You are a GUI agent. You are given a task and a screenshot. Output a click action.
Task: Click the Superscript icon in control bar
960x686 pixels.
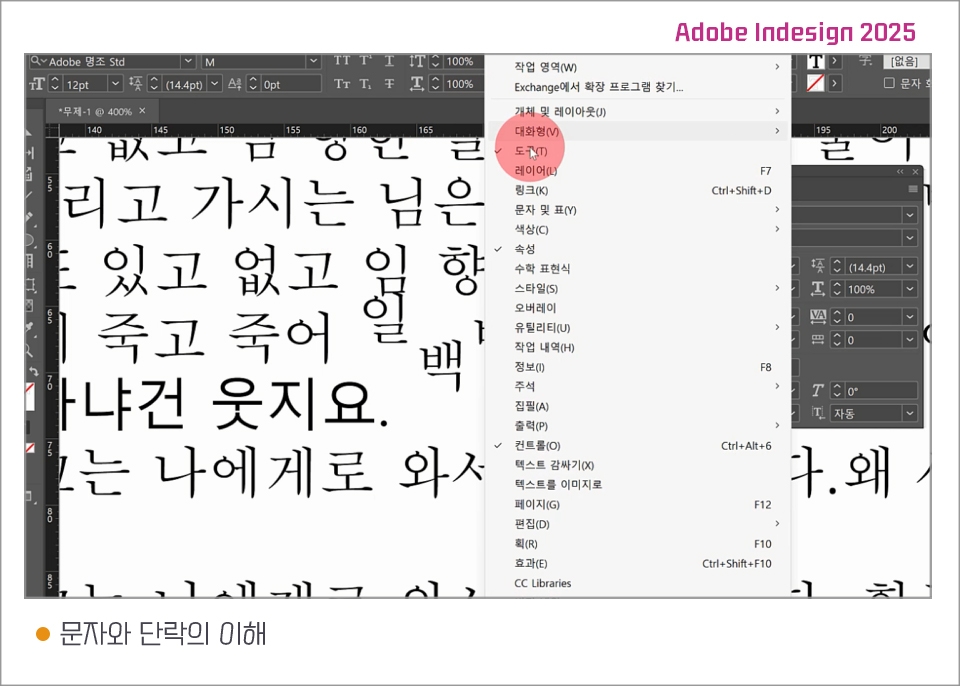pos(366,61)
